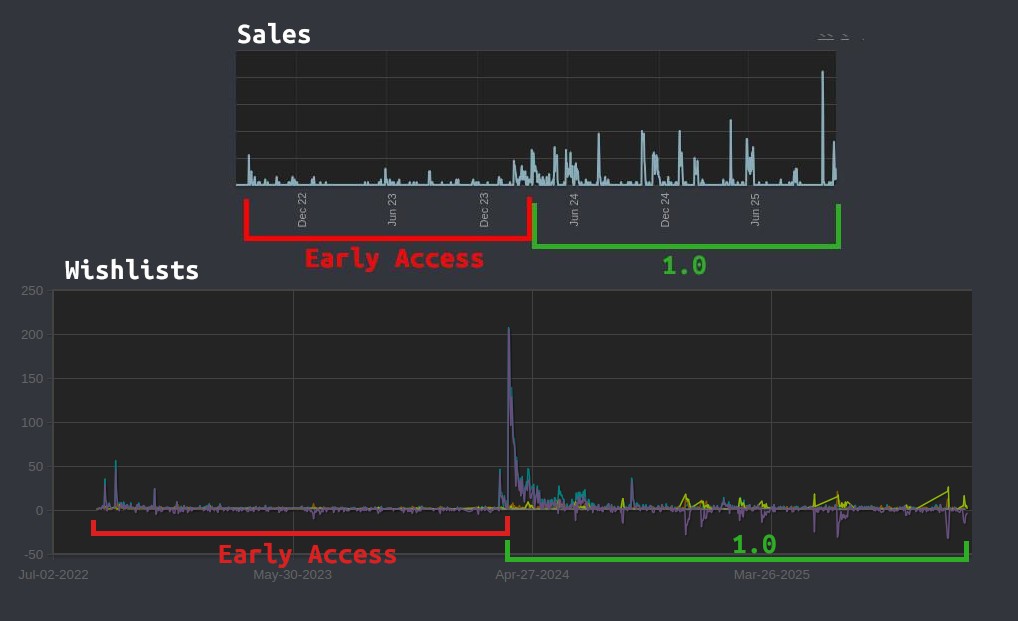1018x621 pixels.
Task: Click the Sales chart title
Action: (x=273, y=35)
